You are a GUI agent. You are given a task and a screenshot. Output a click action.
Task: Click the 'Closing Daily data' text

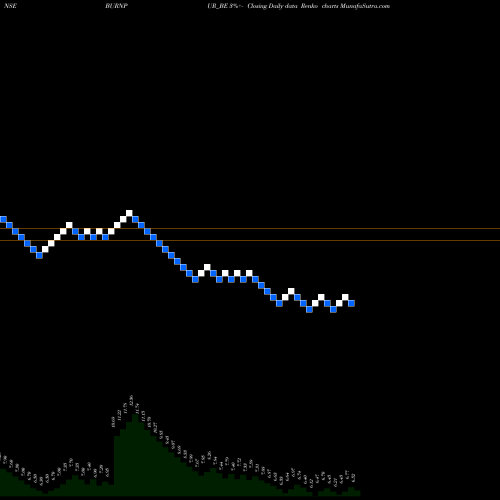[x=273, y=6]
